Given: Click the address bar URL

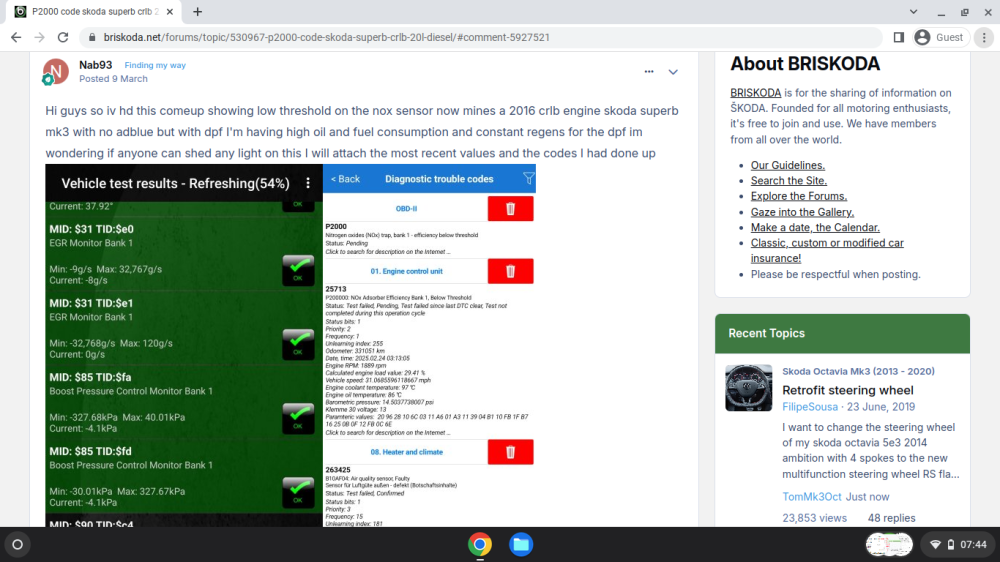Looking at the screenshot, I should [327, 38].
